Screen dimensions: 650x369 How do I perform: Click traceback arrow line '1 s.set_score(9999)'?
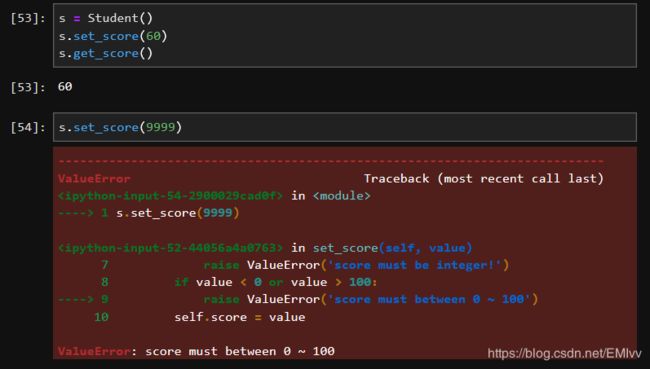point(149,213)
